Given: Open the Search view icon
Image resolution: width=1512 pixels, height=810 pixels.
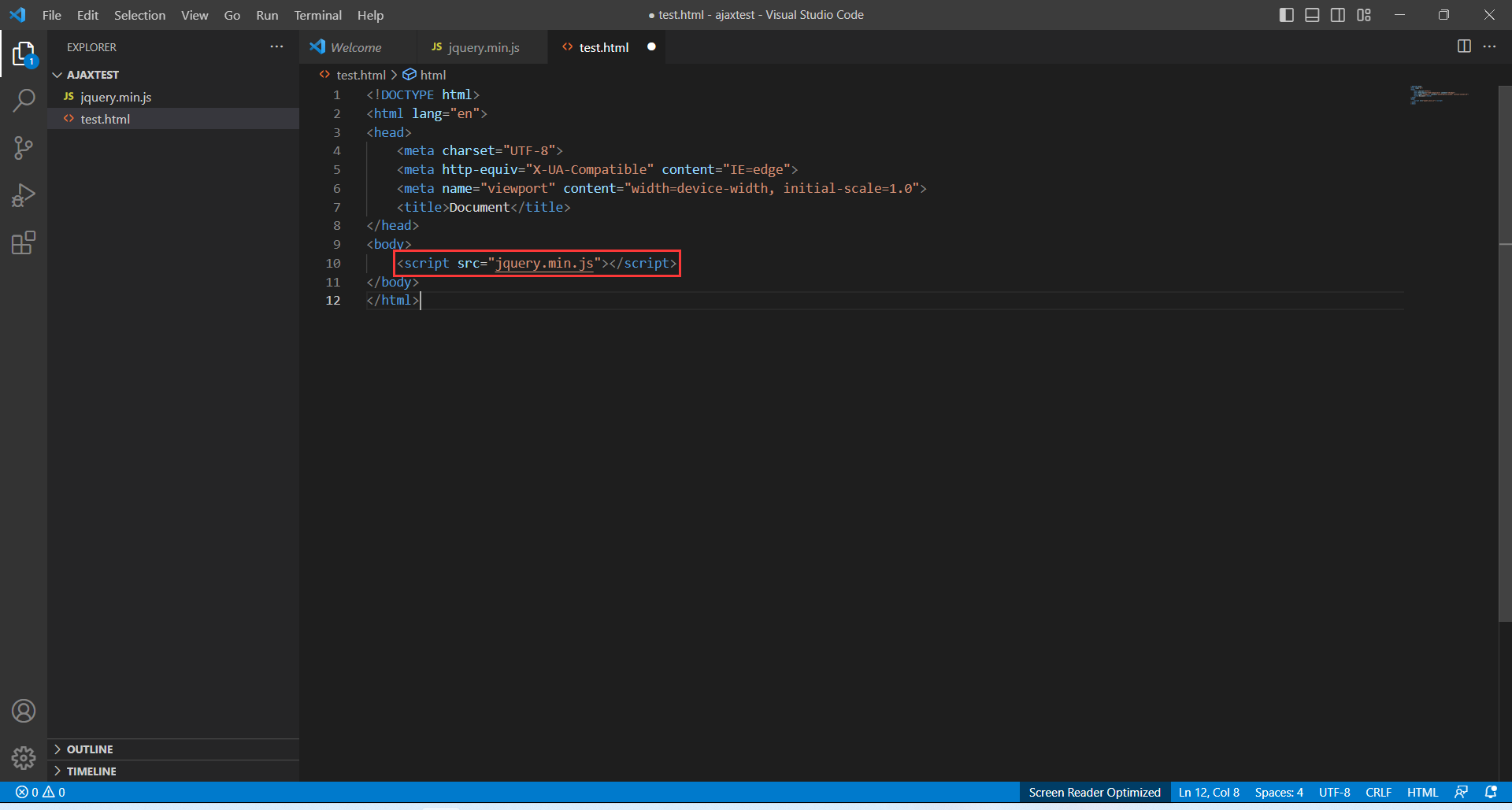Looking at the screenshot, I should tap(24, 101).
